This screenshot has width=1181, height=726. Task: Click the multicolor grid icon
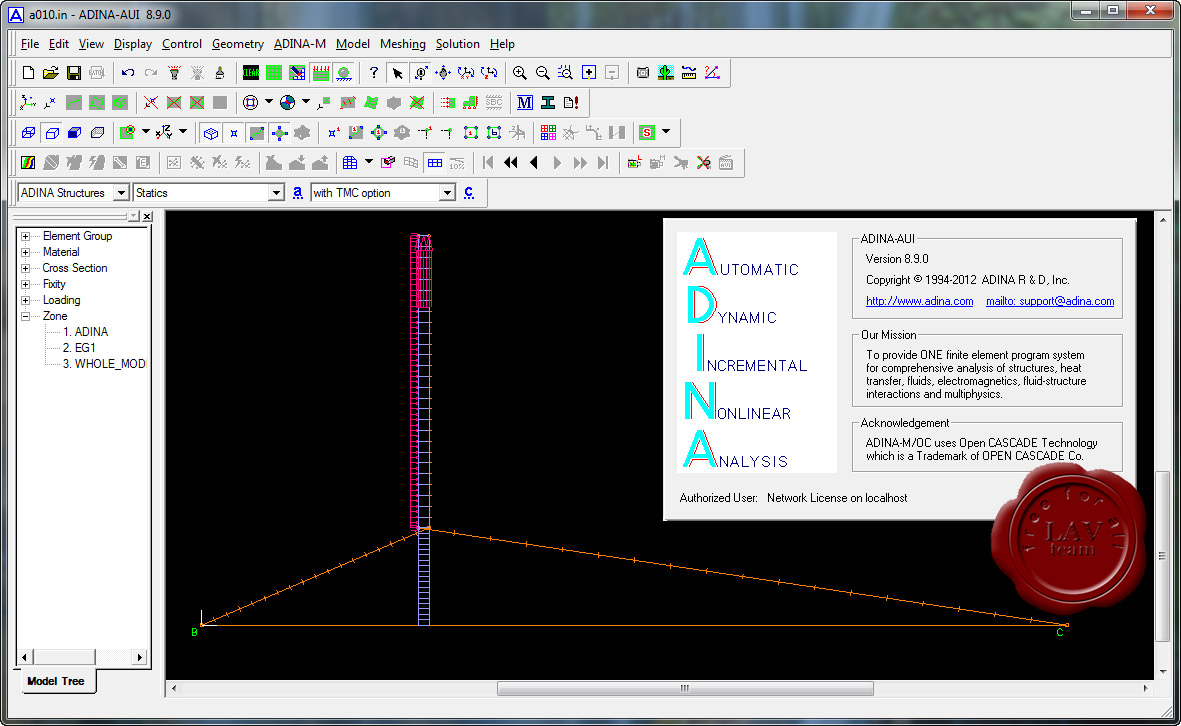tap(548, 133)
